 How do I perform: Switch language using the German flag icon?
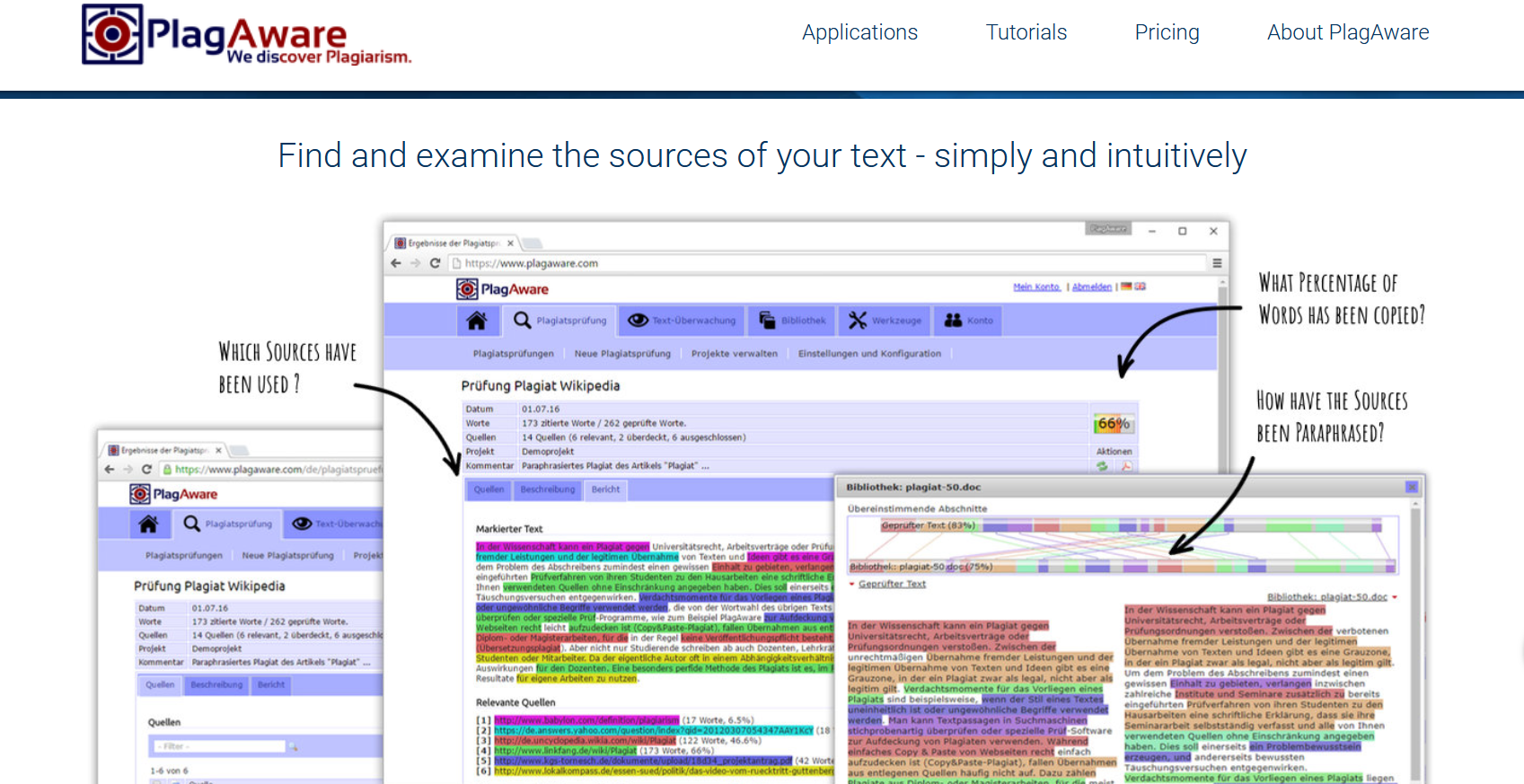[x=1128, y=286]
